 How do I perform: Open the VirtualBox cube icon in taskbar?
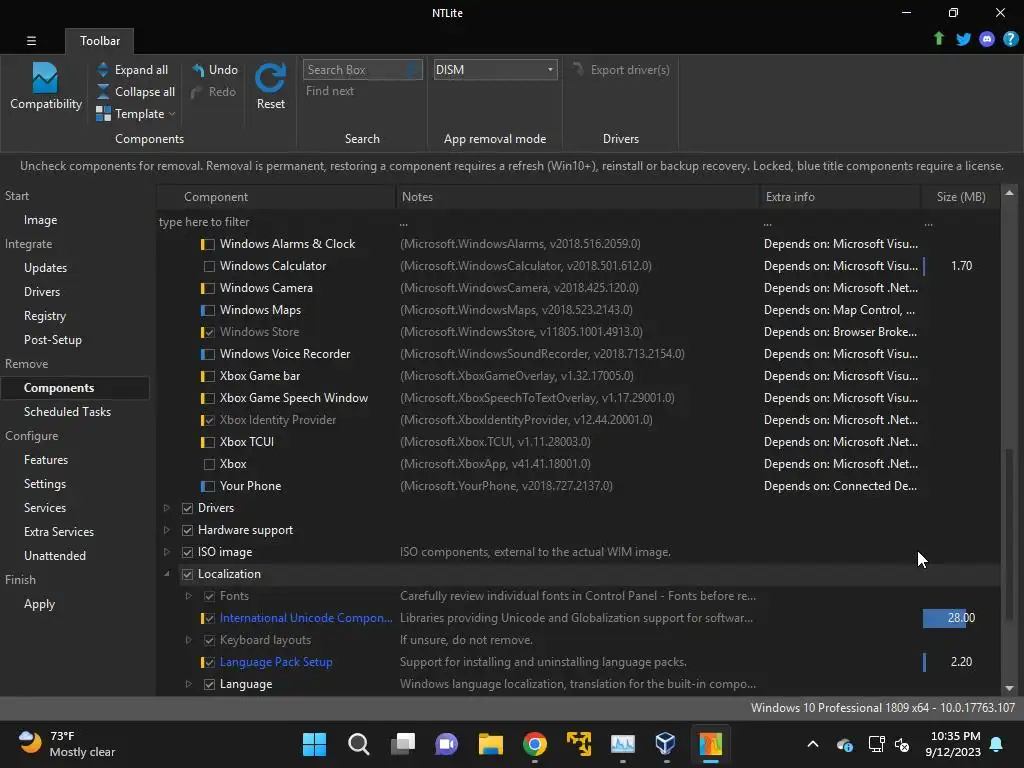(x=665, y=744)
